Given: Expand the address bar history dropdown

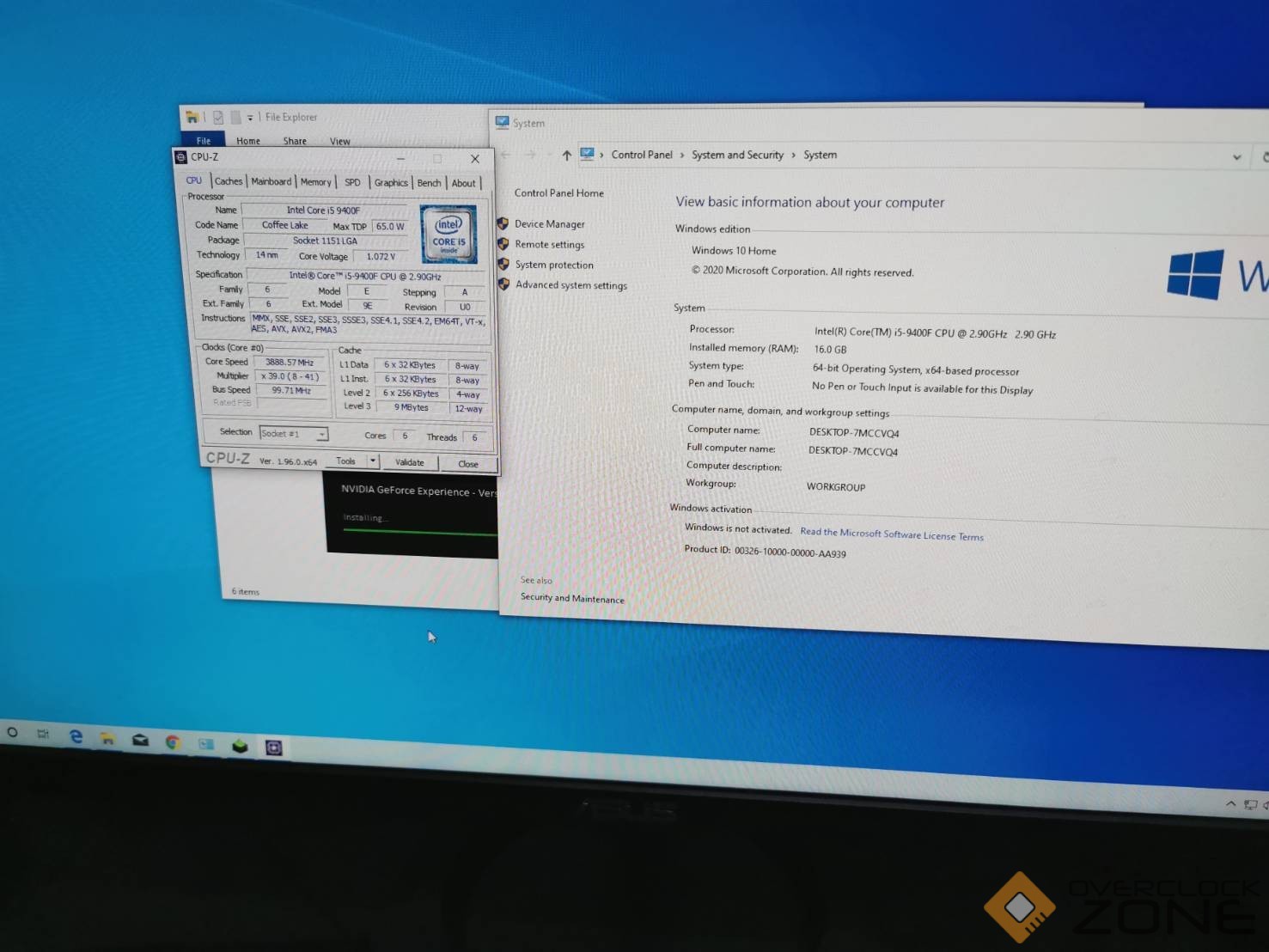Looking at the screenshot, I should click(1236, 157).
